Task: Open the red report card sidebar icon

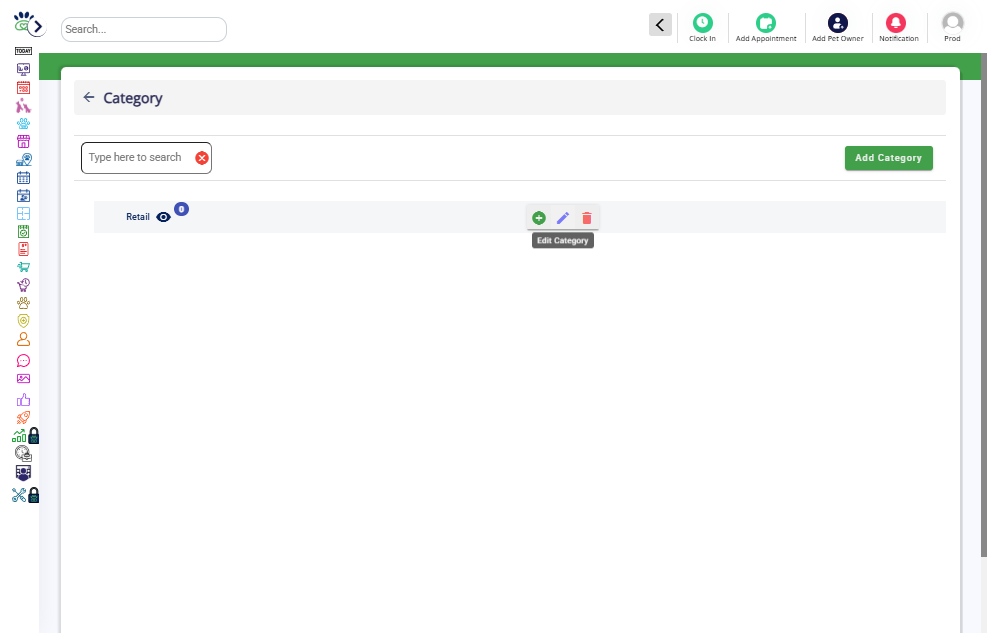Action: tap(23, 249)
